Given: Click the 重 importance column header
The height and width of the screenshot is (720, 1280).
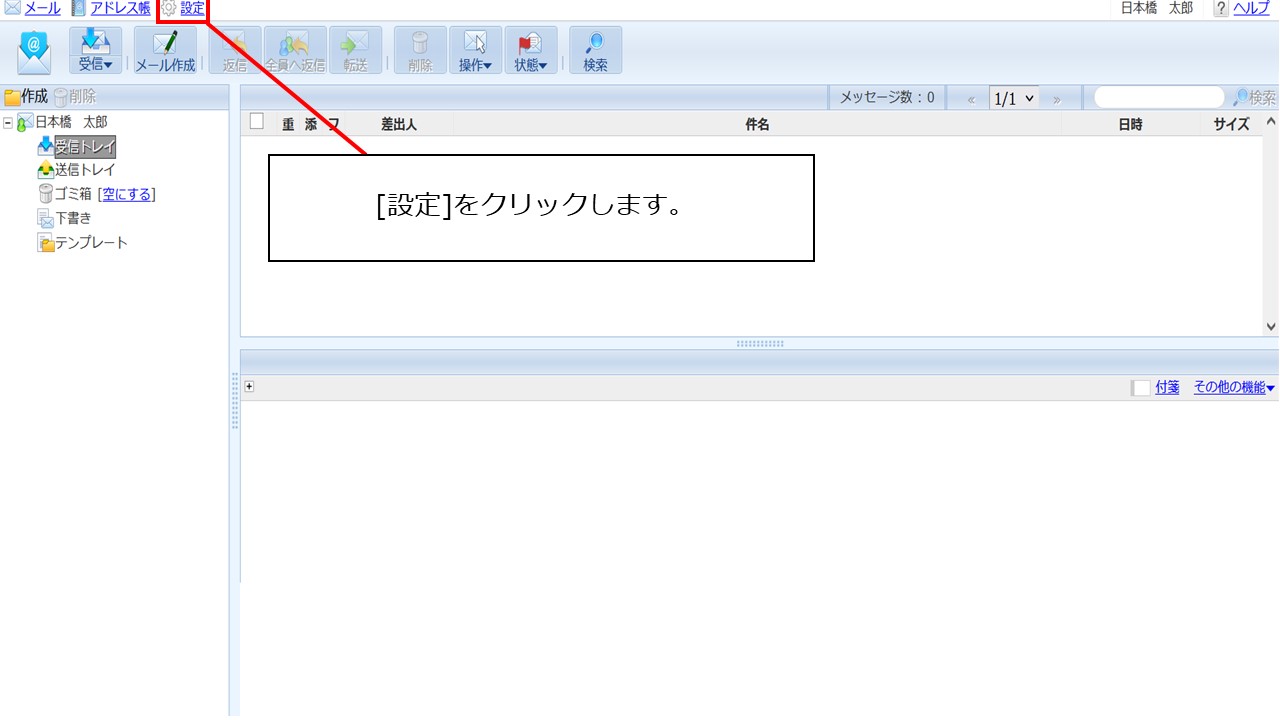Looking at the screenshot, I should [x=288, y=124].
